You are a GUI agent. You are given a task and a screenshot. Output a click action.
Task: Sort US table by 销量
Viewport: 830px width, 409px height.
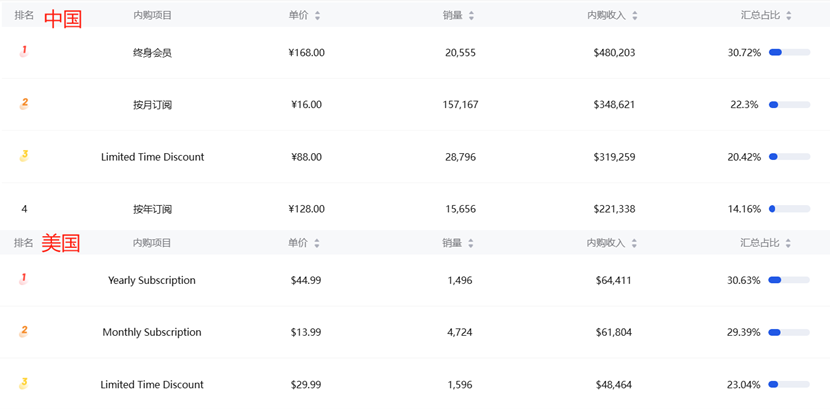click(x=471, y=243)
